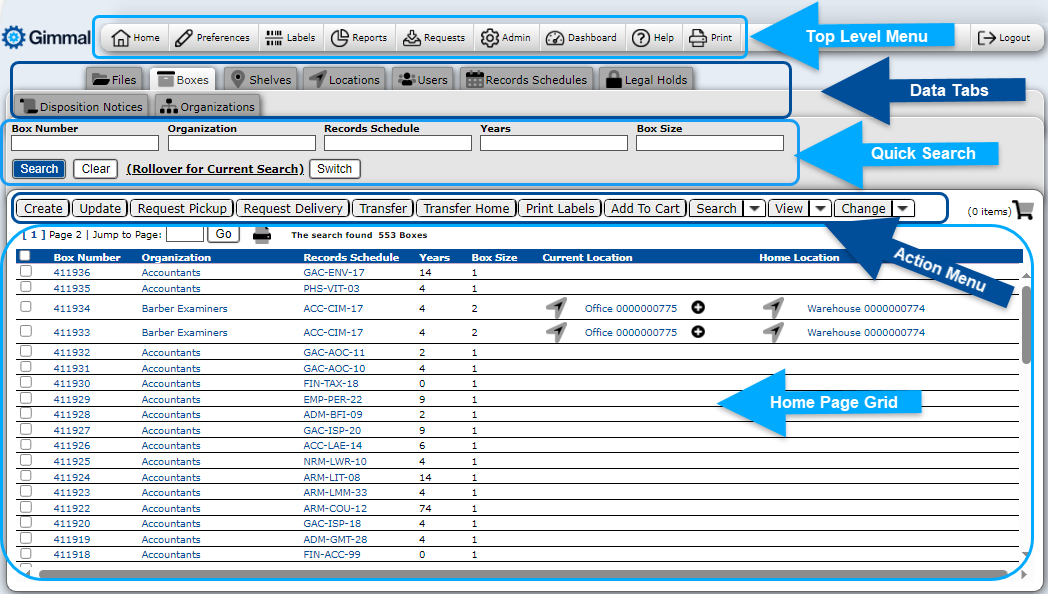Expand the View dropdown arrow
This screenshot has height=594, width=1048.
pos(820,209)
